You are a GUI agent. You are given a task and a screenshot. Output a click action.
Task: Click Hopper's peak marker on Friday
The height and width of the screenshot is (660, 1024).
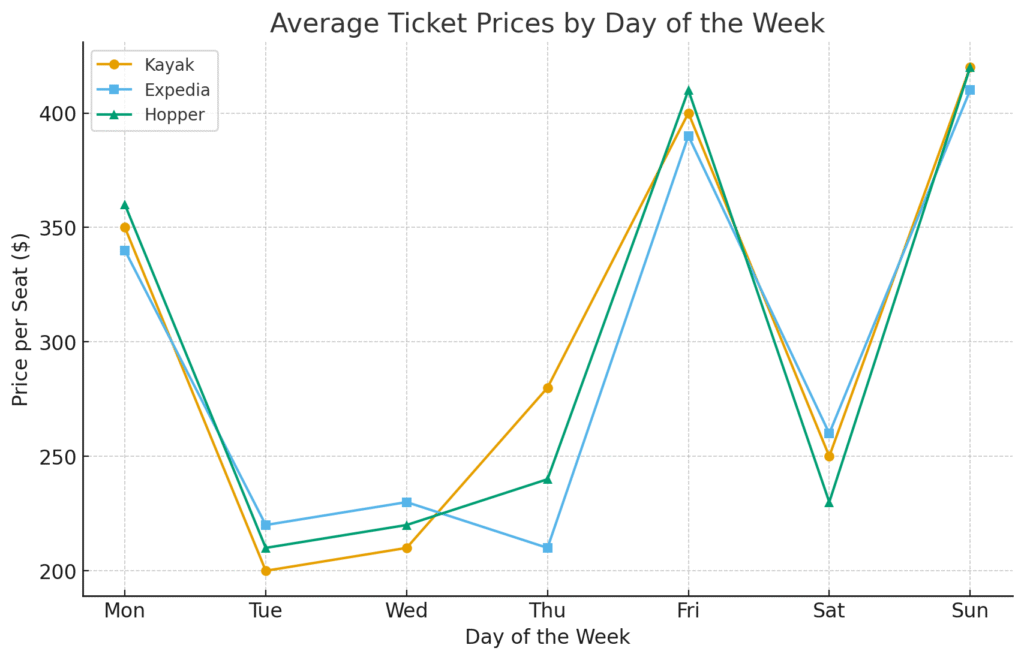688,91
